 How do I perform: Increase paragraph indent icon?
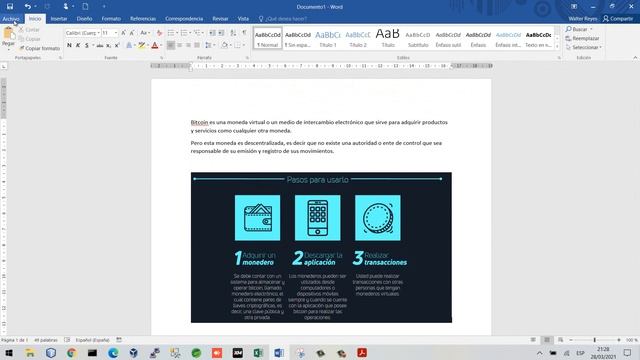point(221,33)
